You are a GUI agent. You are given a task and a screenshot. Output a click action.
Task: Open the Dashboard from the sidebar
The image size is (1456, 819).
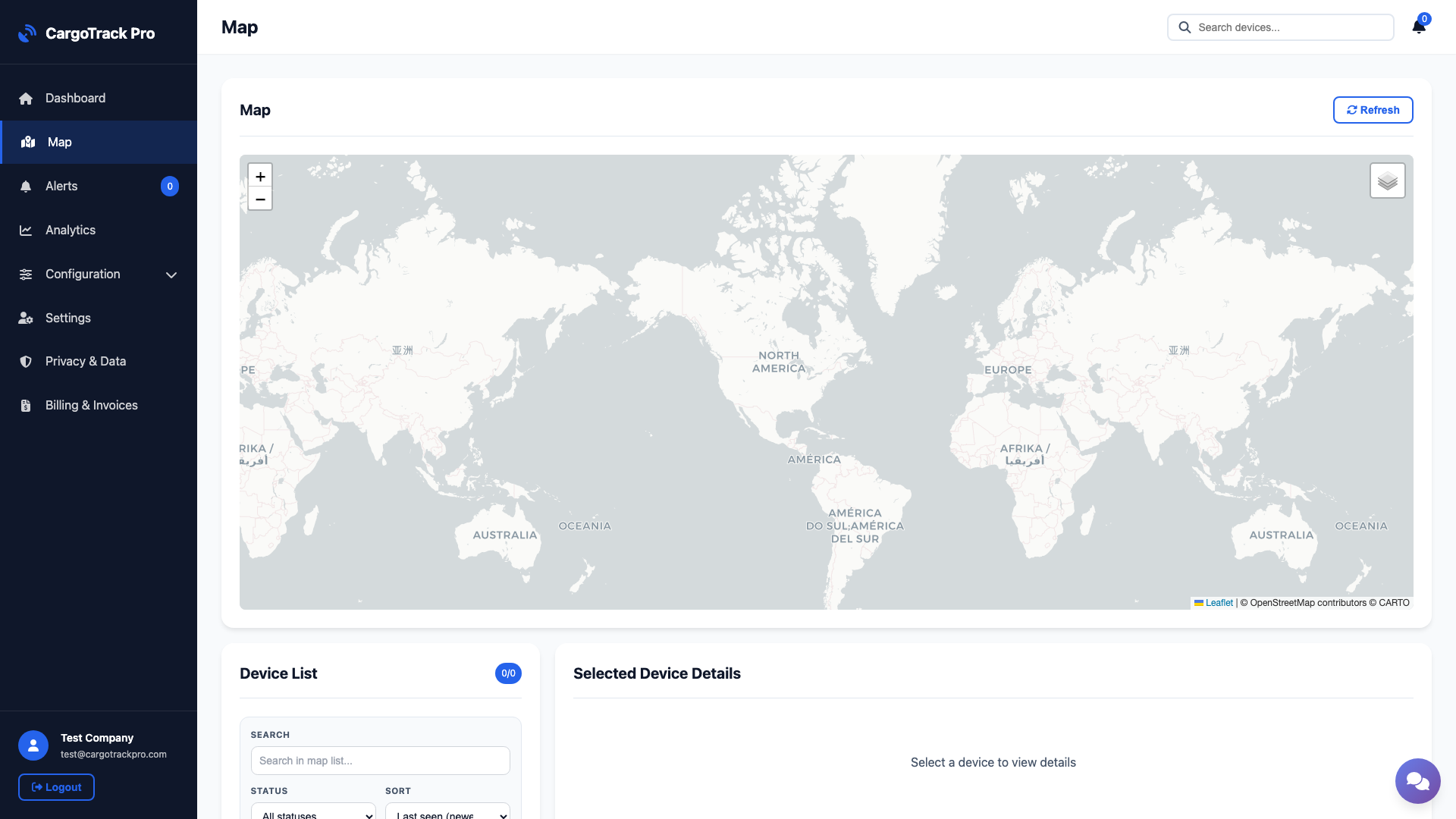click(x=74, y=98)
